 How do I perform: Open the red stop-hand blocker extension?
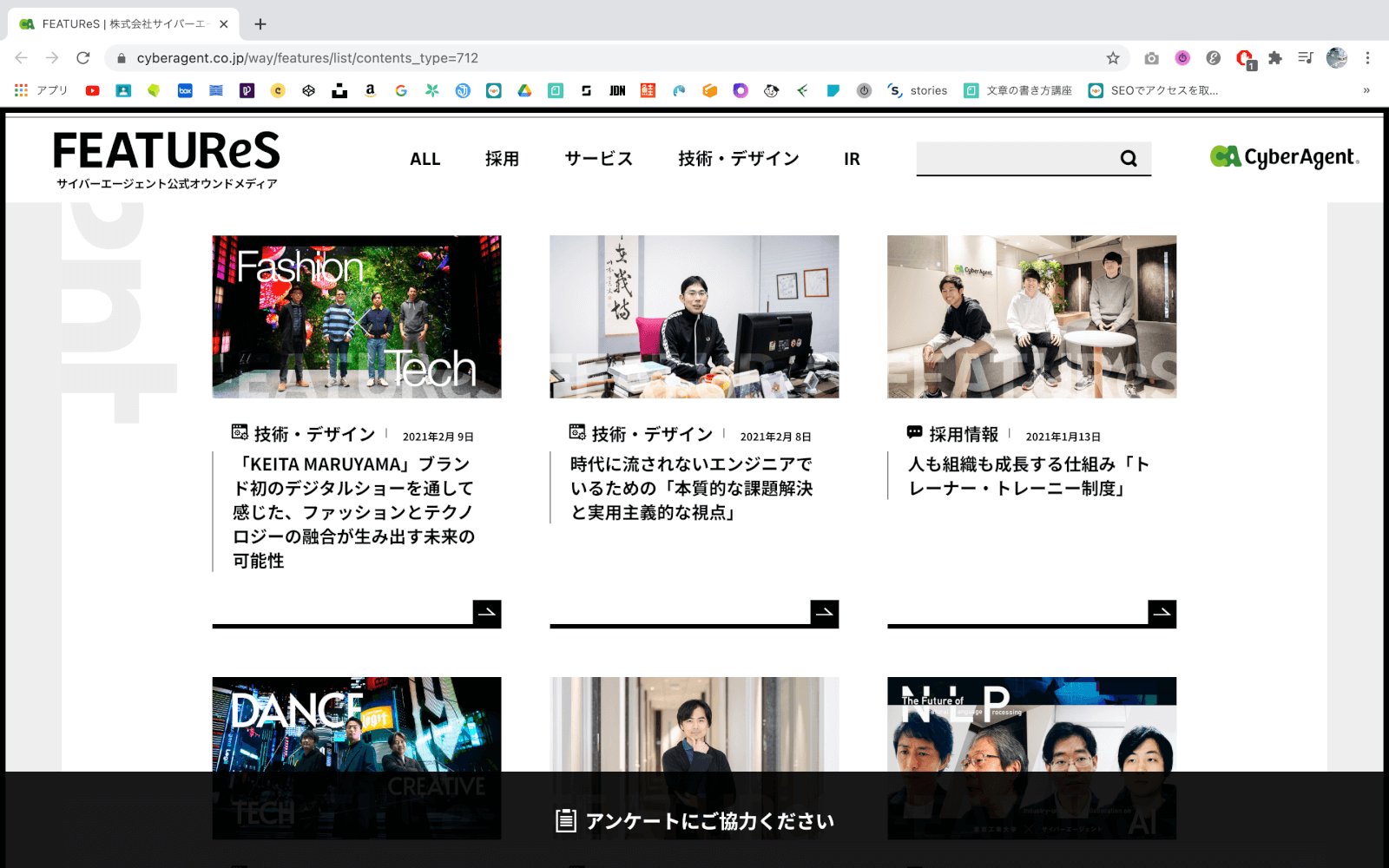(x=1245, y=58)
